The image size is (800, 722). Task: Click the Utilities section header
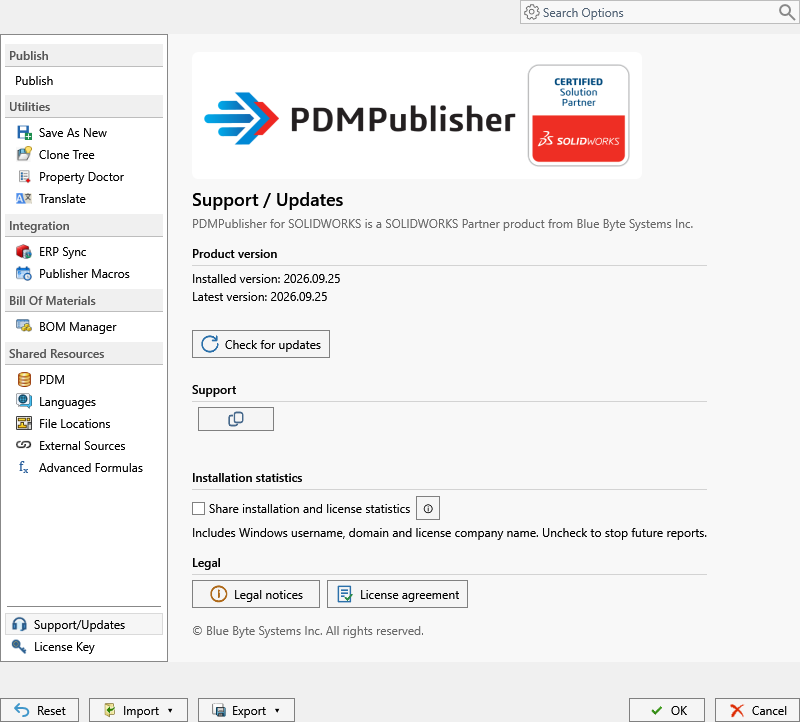pos(84,107)
